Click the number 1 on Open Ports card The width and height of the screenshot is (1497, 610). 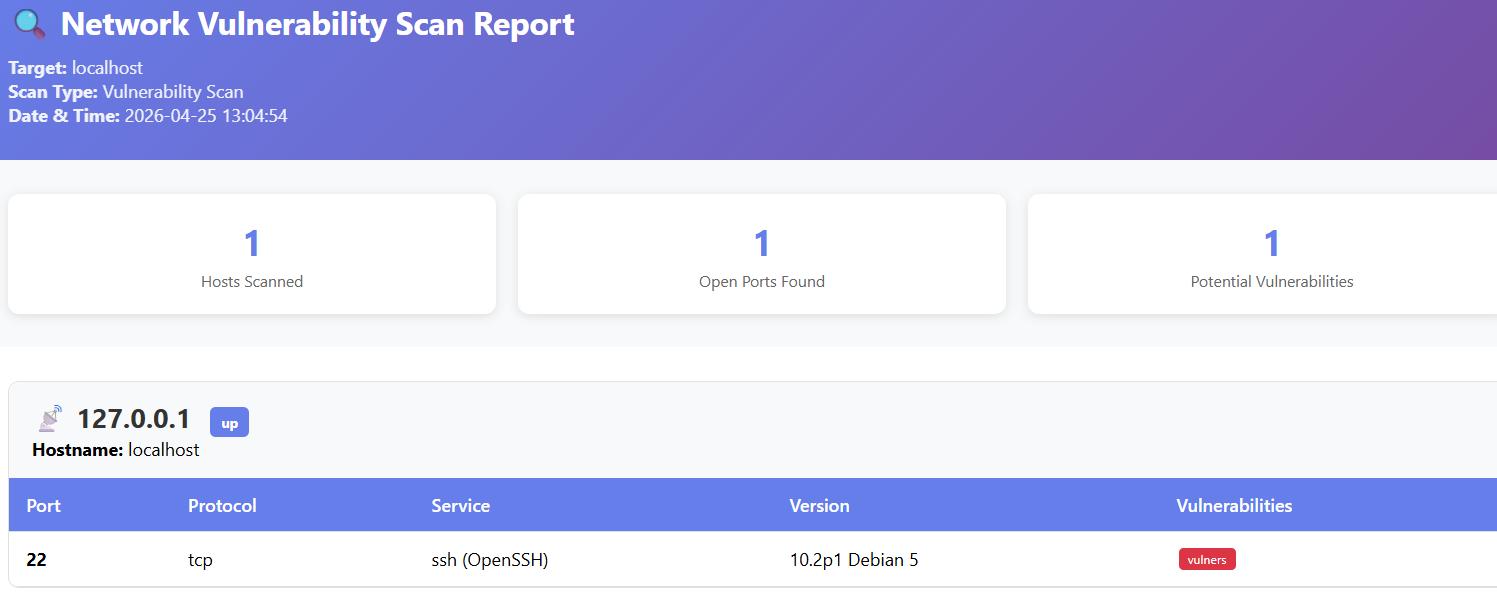(x=761, y=242)
